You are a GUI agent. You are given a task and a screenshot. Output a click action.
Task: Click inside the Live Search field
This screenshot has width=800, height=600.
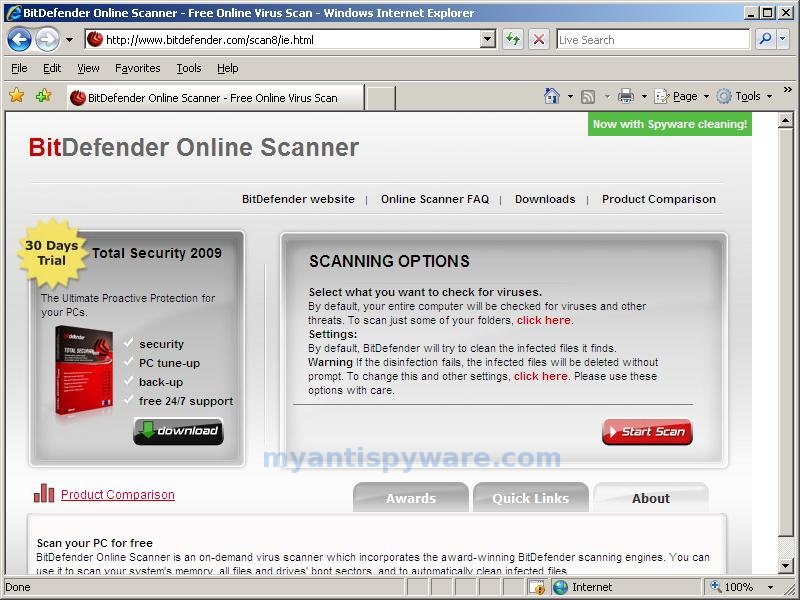click(650, 39)
